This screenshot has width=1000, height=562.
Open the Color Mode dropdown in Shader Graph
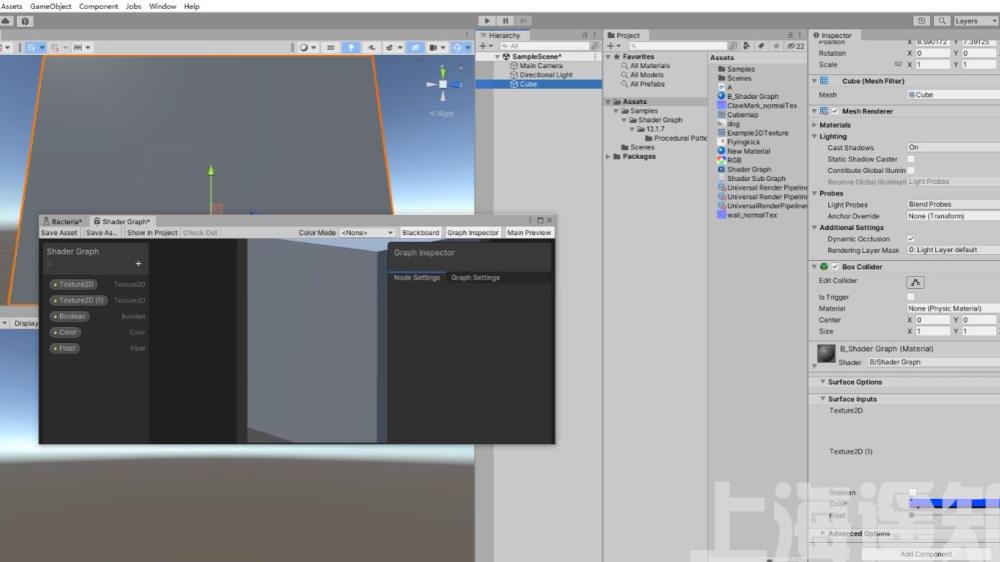[367, 233]
